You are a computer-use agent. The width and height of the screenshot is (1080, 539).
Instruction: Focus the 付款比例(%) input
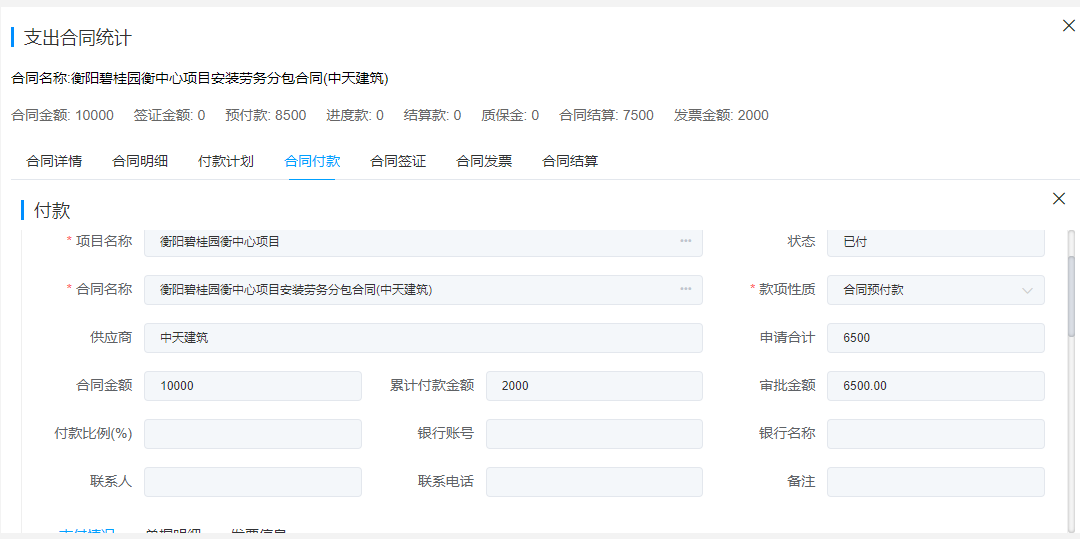pyautogui.click(x=253, y=434)
